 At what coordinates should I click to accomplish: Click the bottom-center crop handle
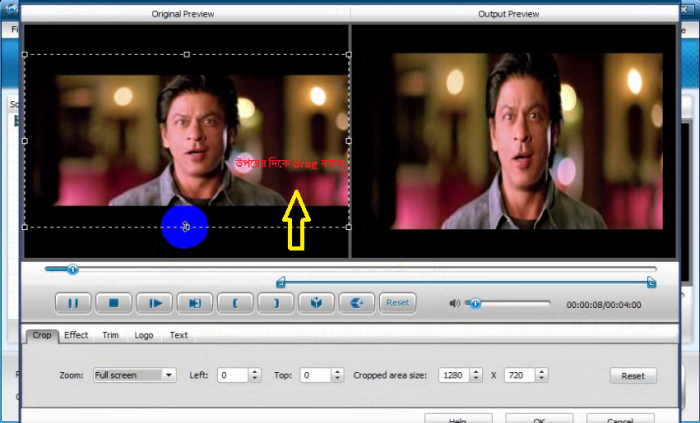186,227
